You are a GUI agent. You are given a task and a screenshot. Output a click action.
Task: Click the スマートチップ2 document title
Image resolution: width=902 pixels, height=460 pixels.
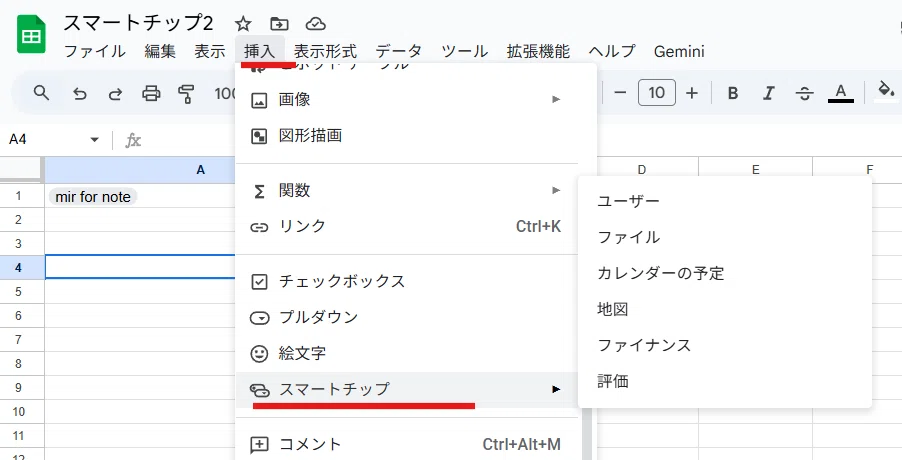coord(138,23)
